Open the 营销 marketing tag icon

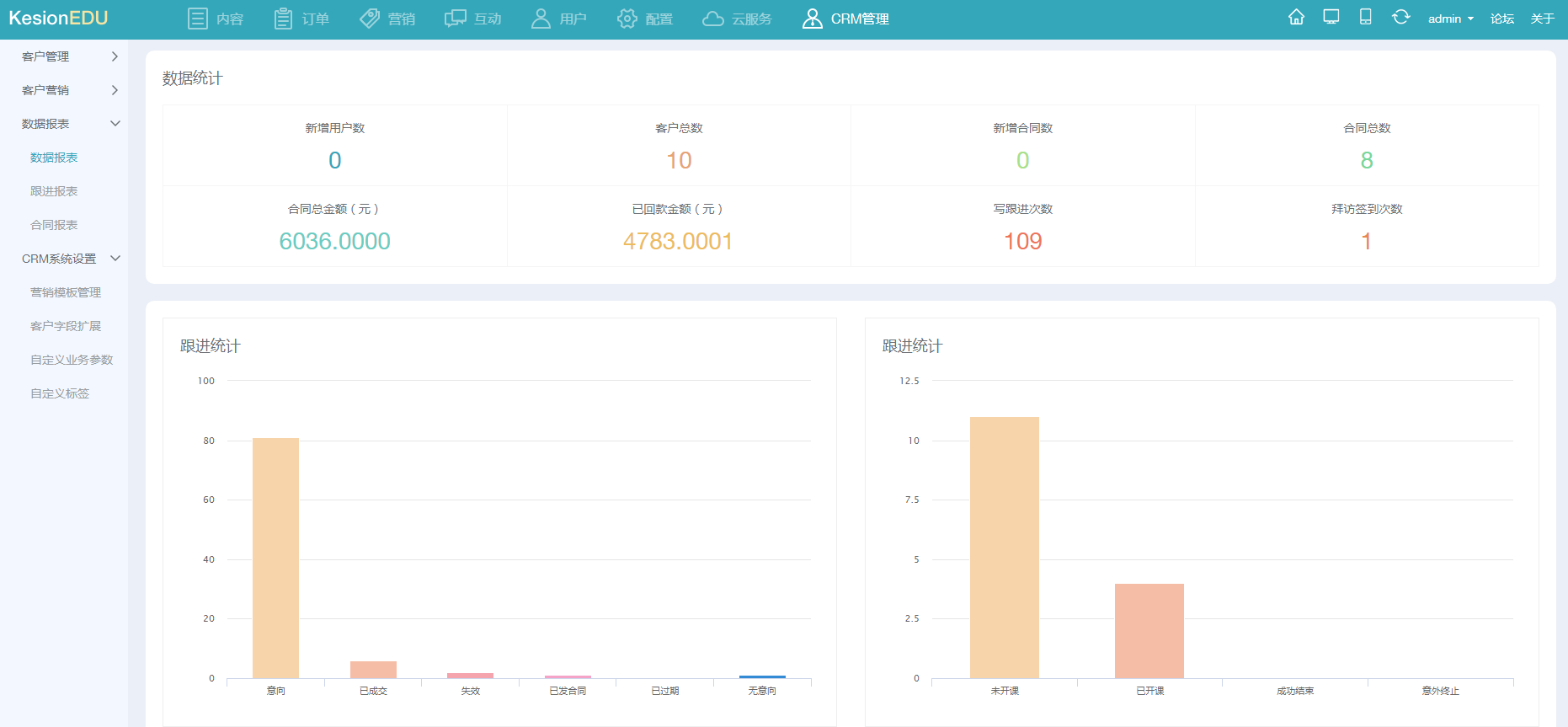pyautogui.click(x=370, y=19)
